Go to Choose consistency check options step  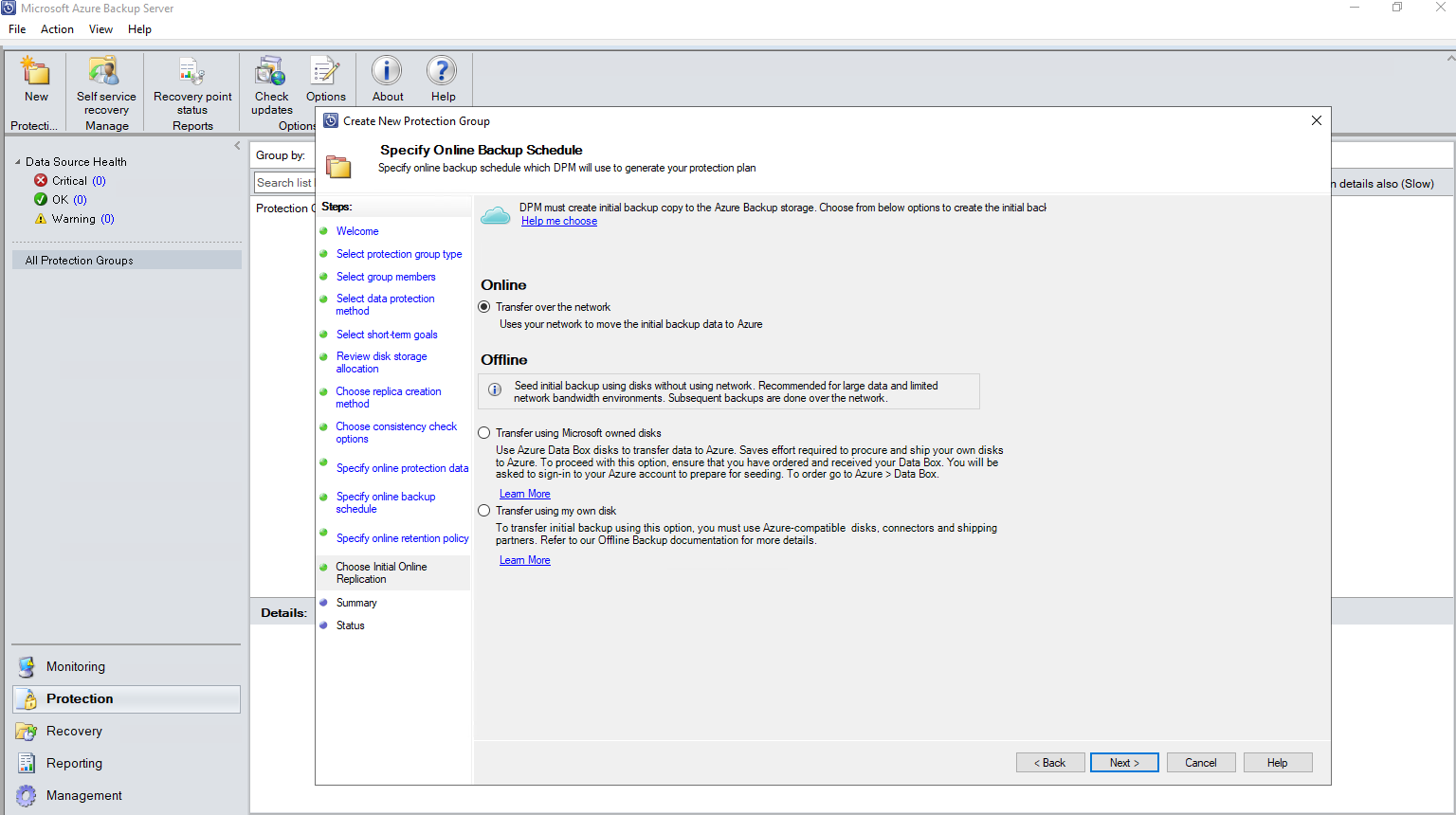pyautogui.click(x=396, y=432)
